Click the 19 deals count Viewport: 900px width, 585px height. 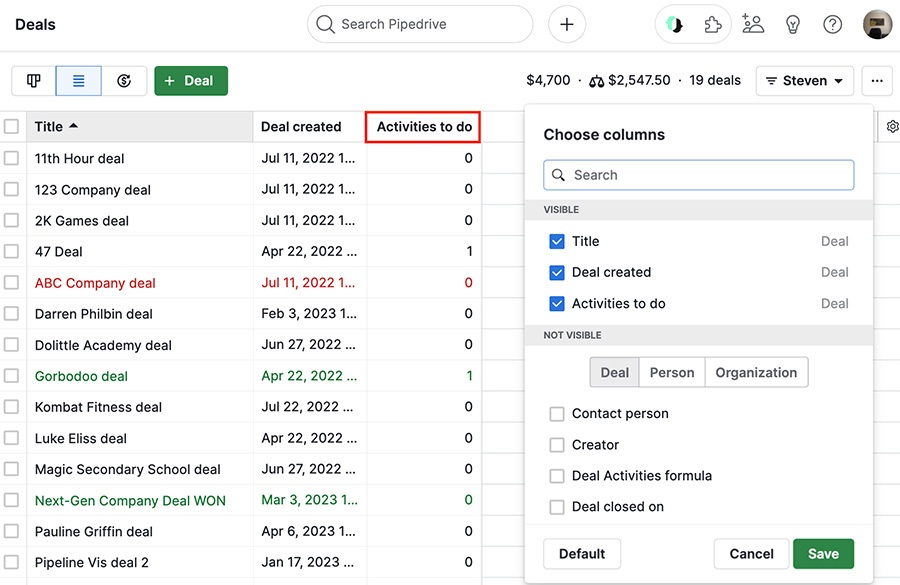pos(715,80)
